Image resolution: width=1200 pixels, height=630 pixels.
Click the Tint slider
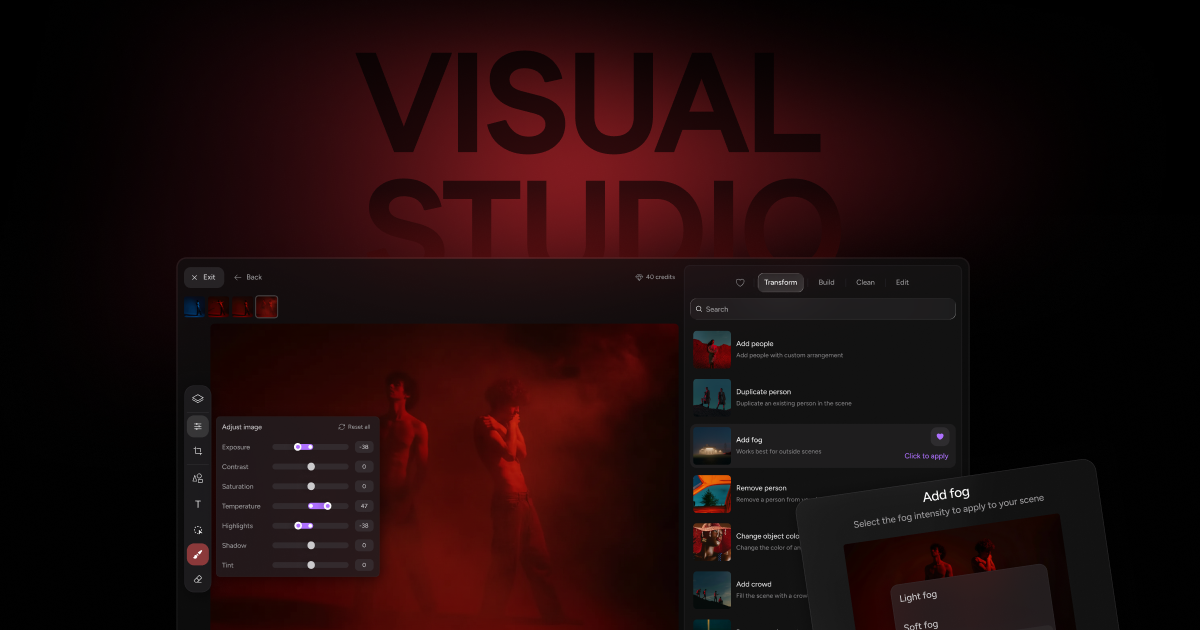311,565
